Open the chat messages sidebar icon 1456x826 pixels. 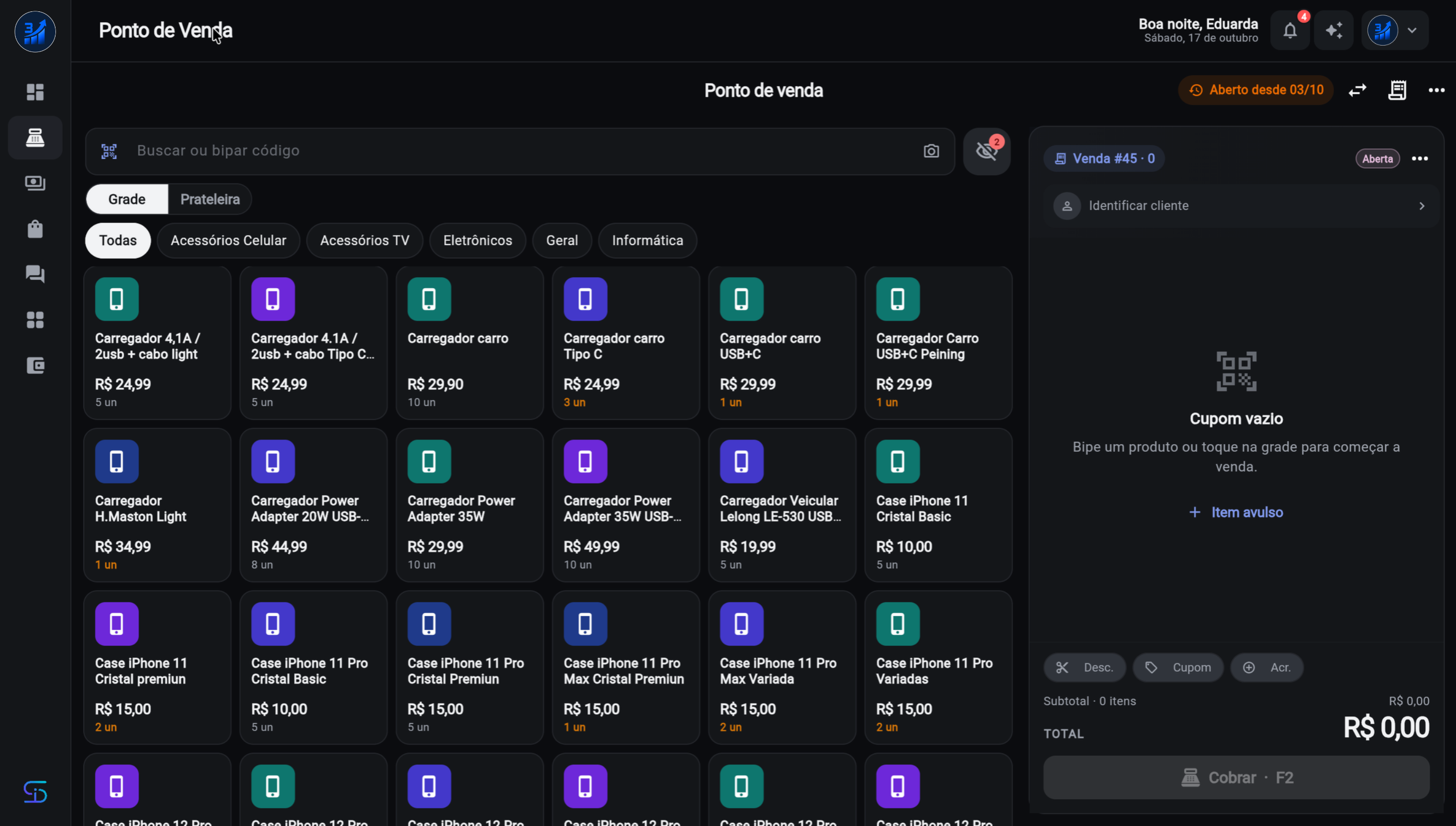click(x=35, y=274)
